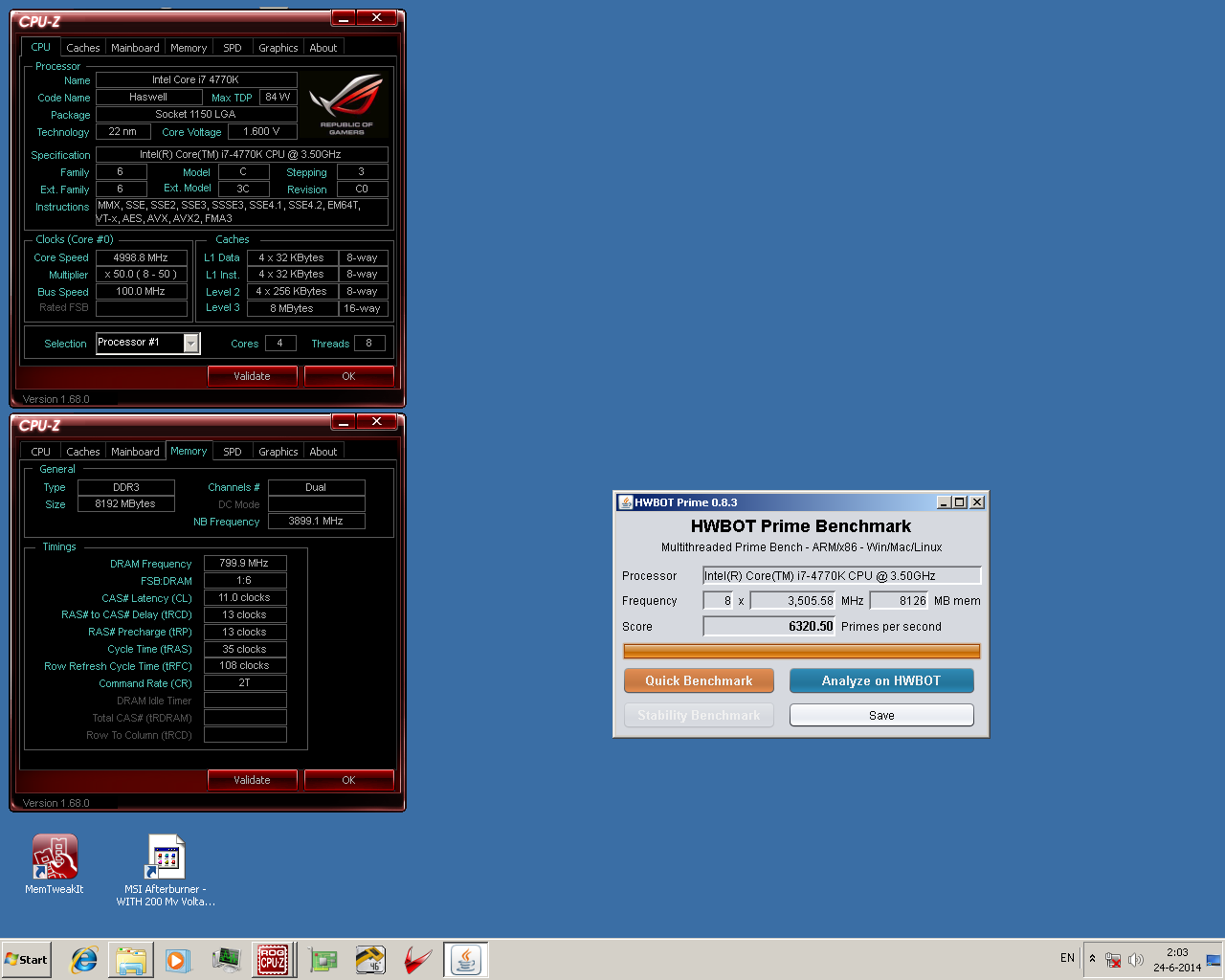Click the Level 3 8 MBytes cache value

pos(292,308)
